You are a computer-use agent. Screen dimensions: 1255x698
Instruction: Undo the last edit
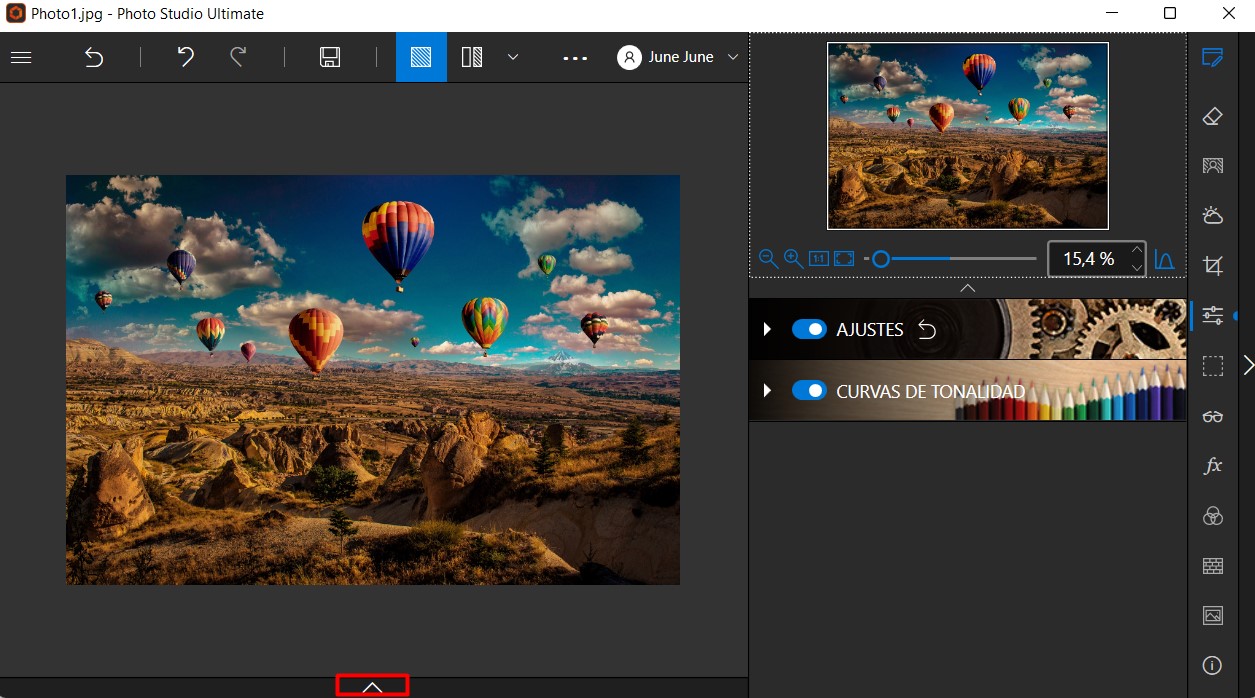tap(185, 57)
